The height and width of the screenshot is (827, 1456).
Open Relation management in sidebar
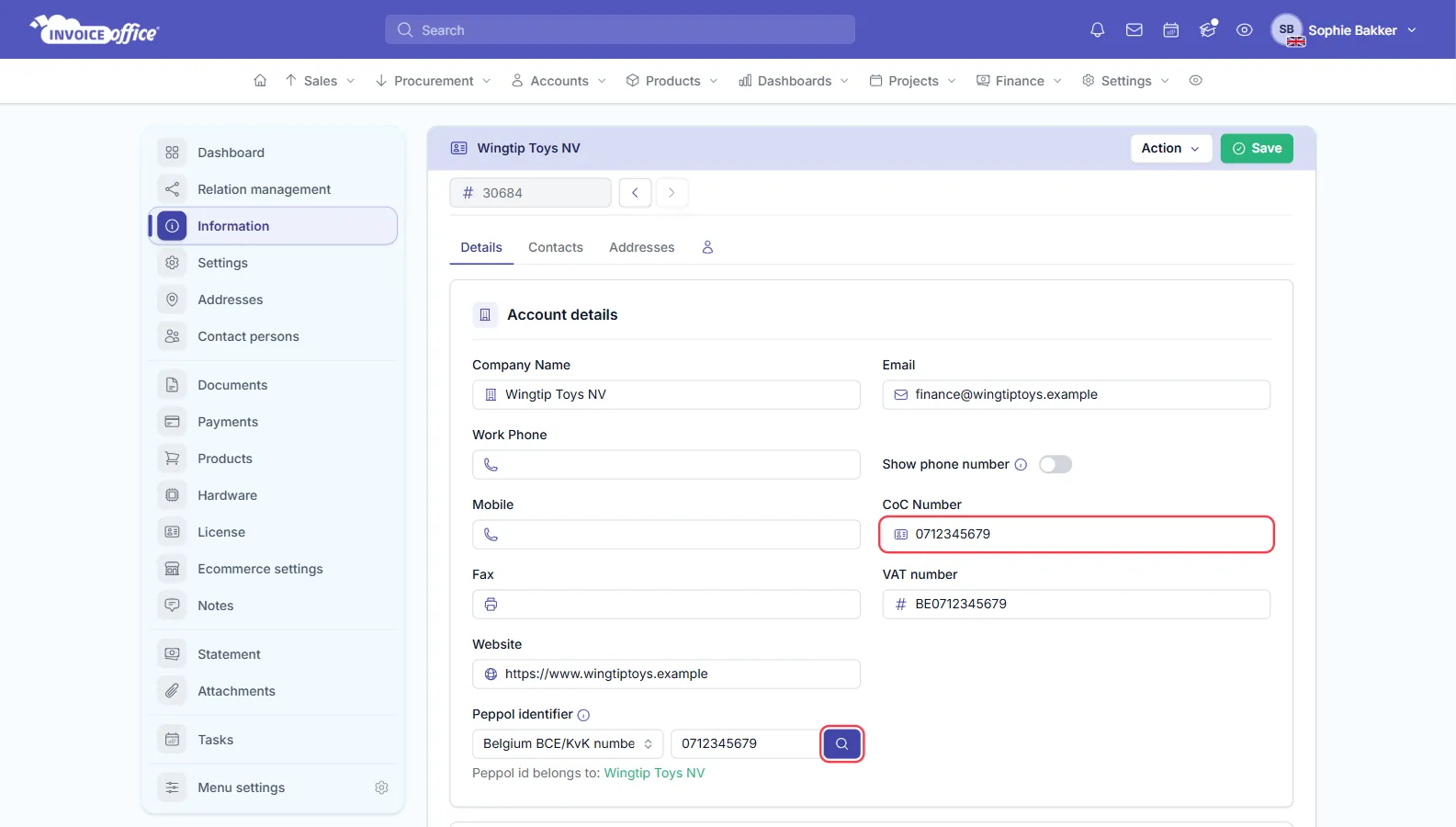click(x=273, y=189)
